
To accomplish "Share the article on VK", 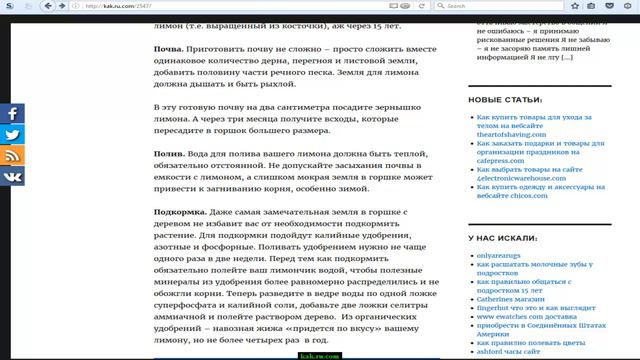I will click(12, 176).
